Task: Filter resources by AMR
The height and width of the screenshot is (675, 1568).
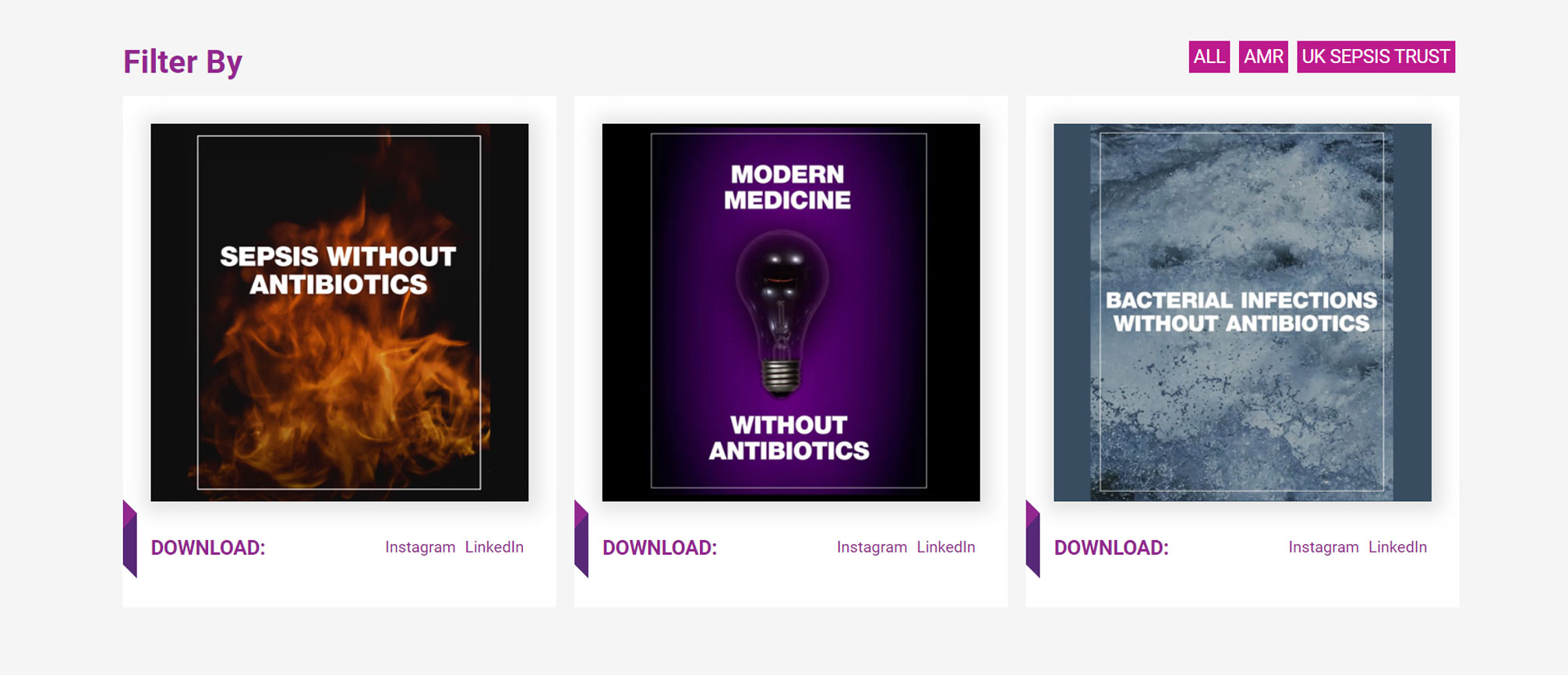Action: [x=1263, y=57]
